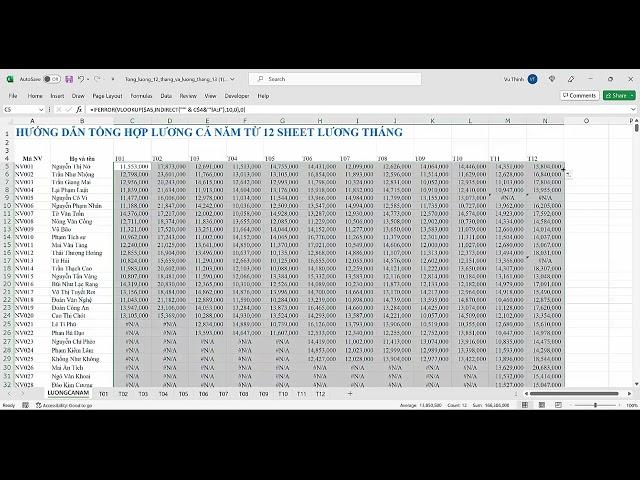Click the pen Coming Soon icon
Screen dimensions: 640x480
(x=571, y=79)
